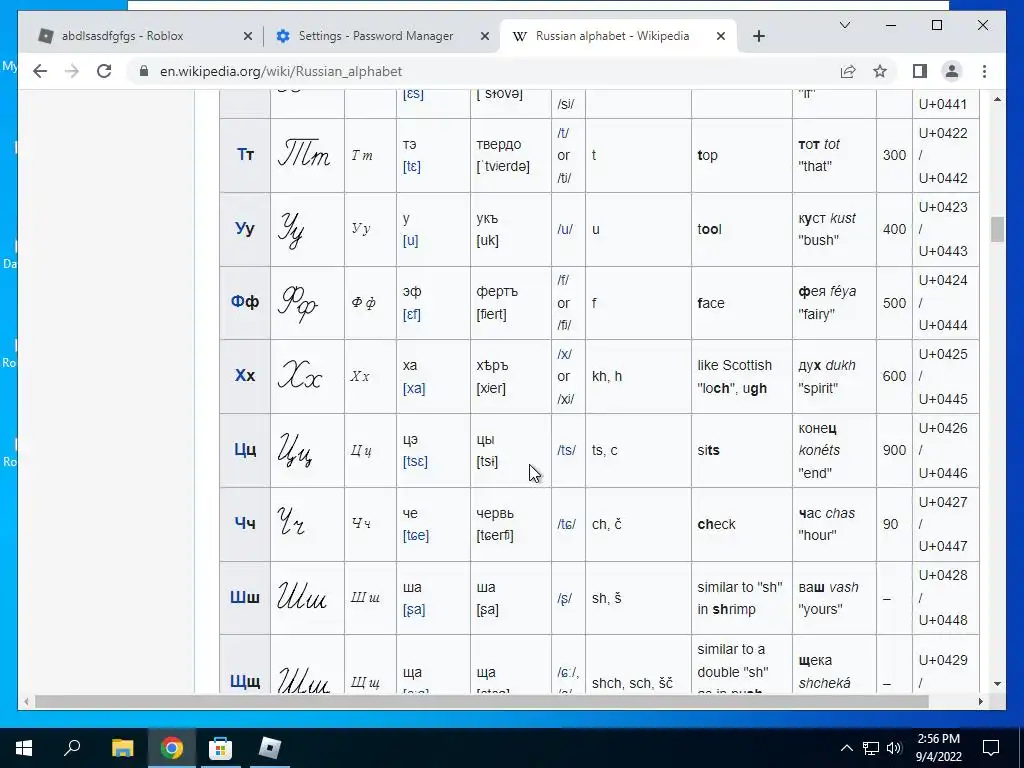Open File Explorer from taskbar
This screenshot has height=768, width=1024.
[x=122, y=748]
